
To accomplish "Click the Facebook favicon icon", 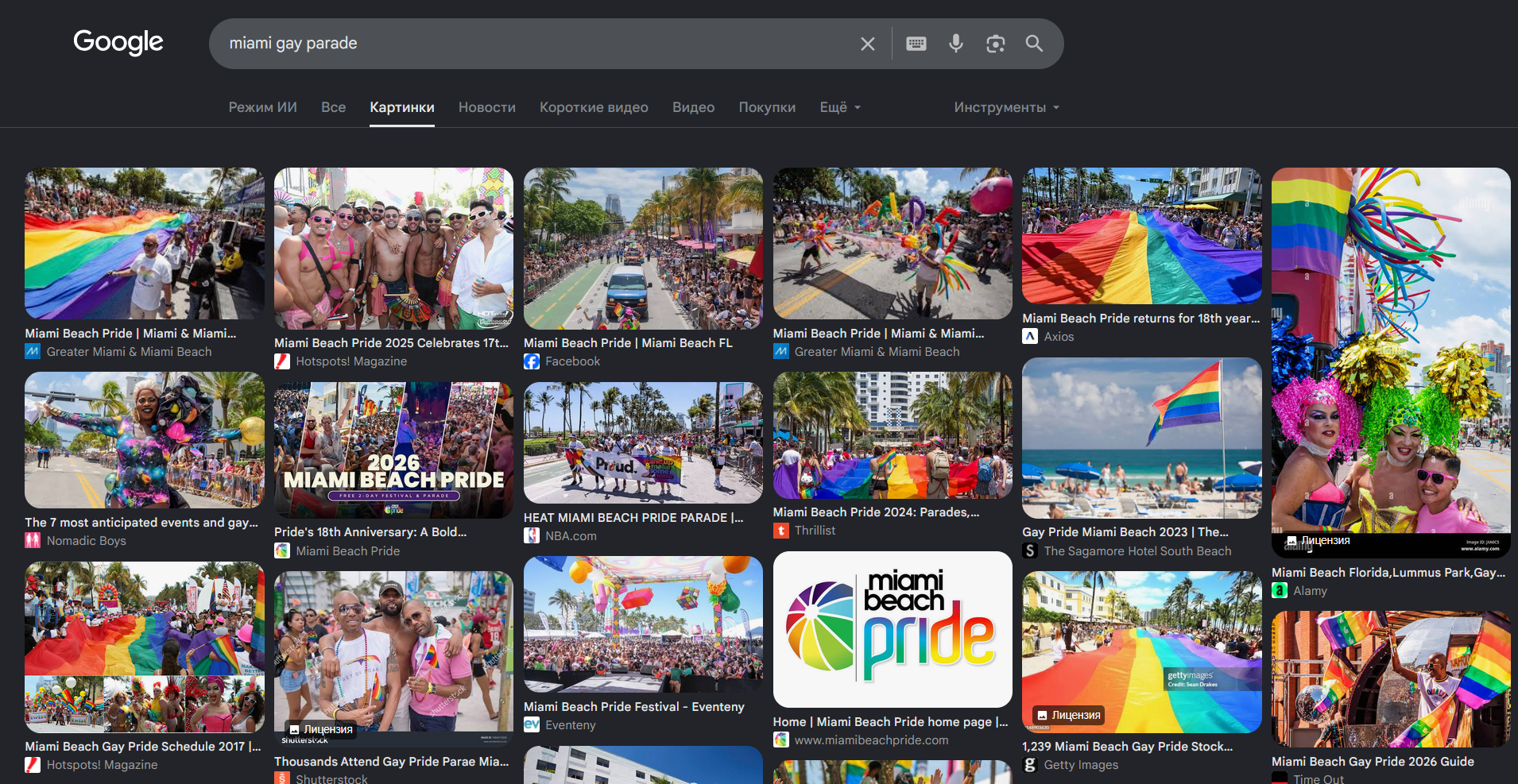I will pyautogui.click(x=532, y=361).
